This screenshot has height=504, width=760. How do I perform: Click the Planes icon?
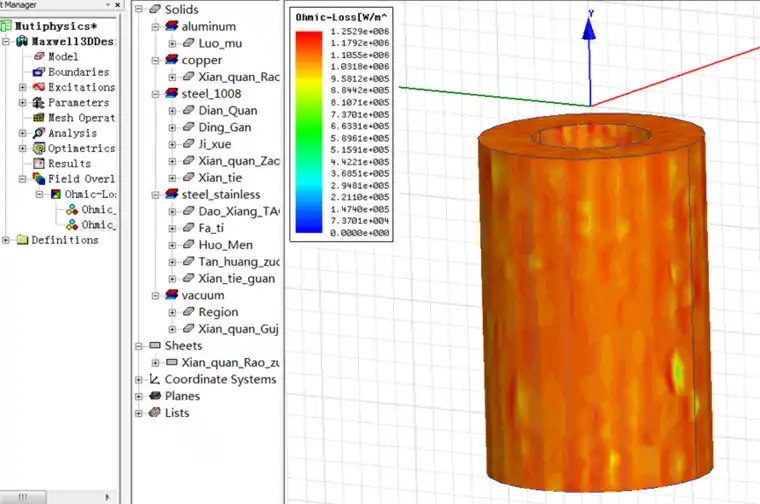click(x=155, y=395)
